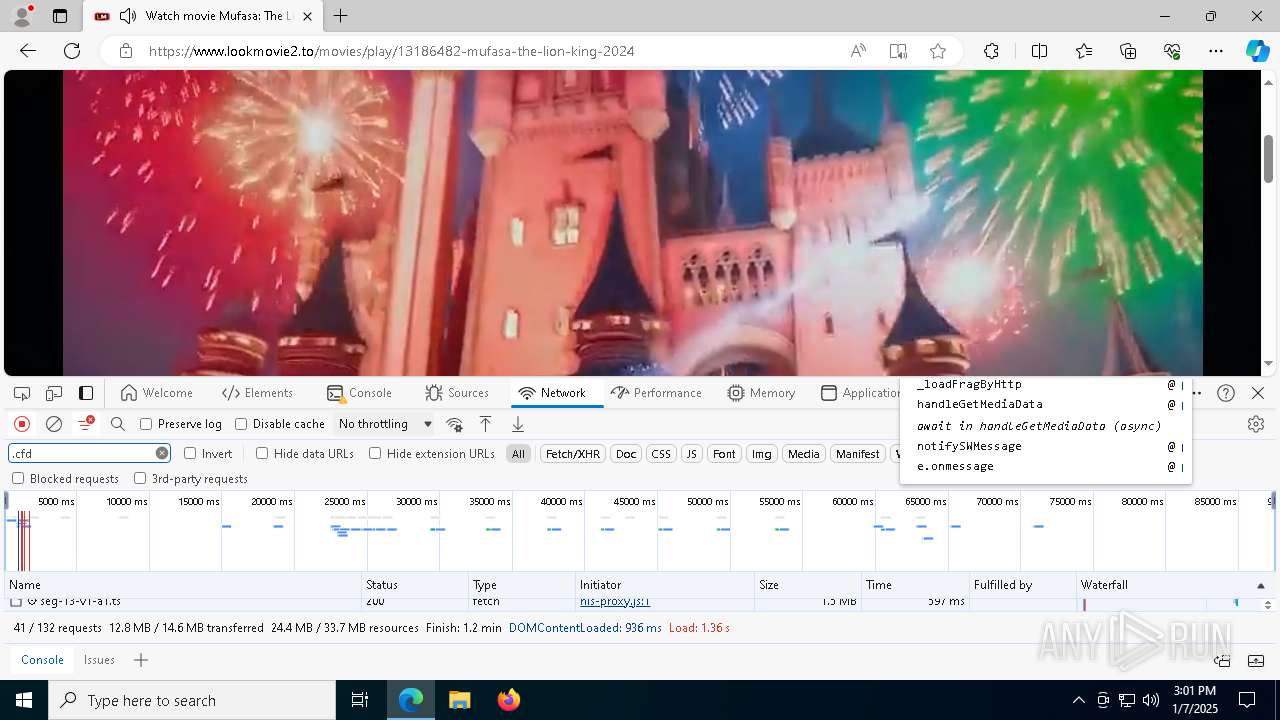This screenshot has width=1280, height=720.
Task: Open hls-proxy.js initiator link
Action: (615, 602)
